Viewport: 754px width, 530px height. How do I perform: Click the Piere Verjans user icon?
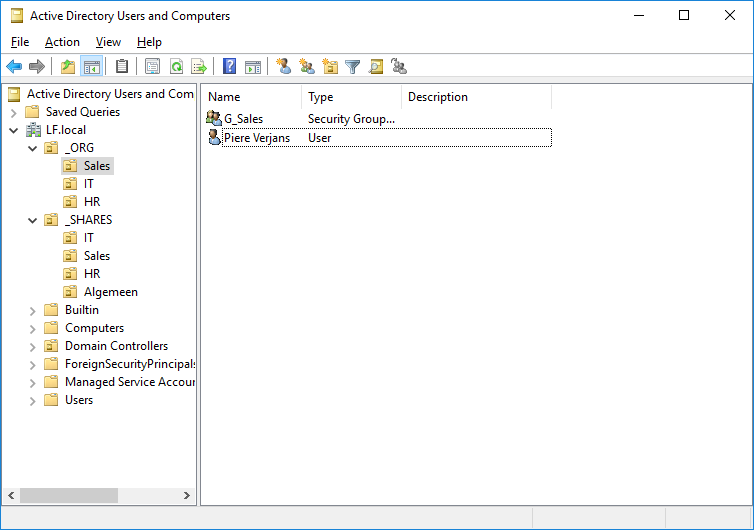(214, 137)
